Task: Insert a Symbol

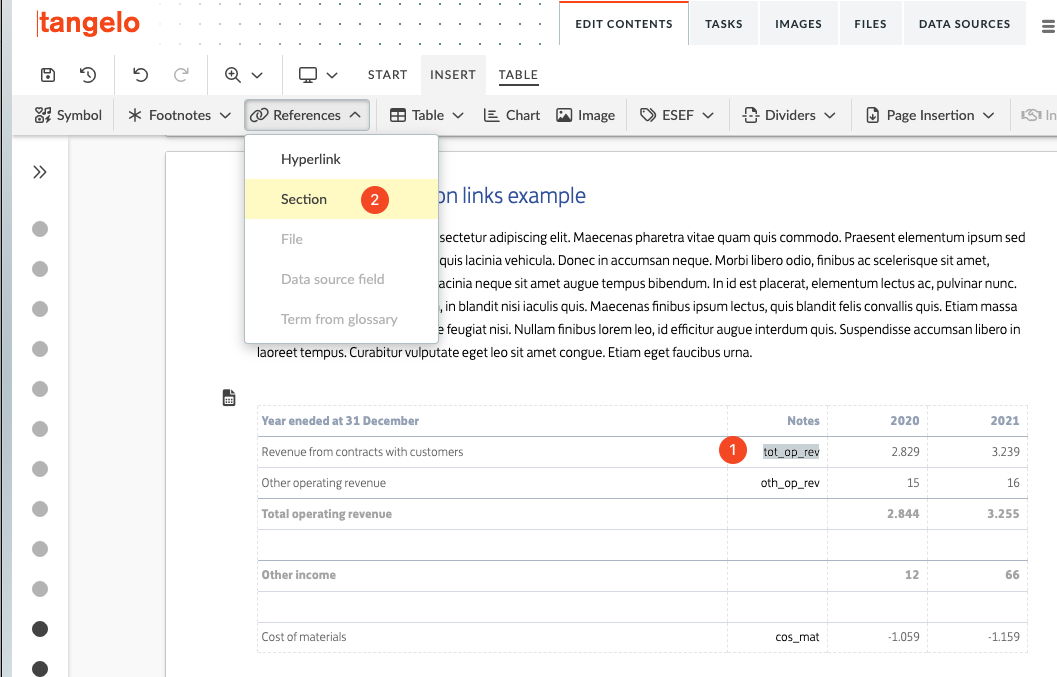Action: click(68, 115)
